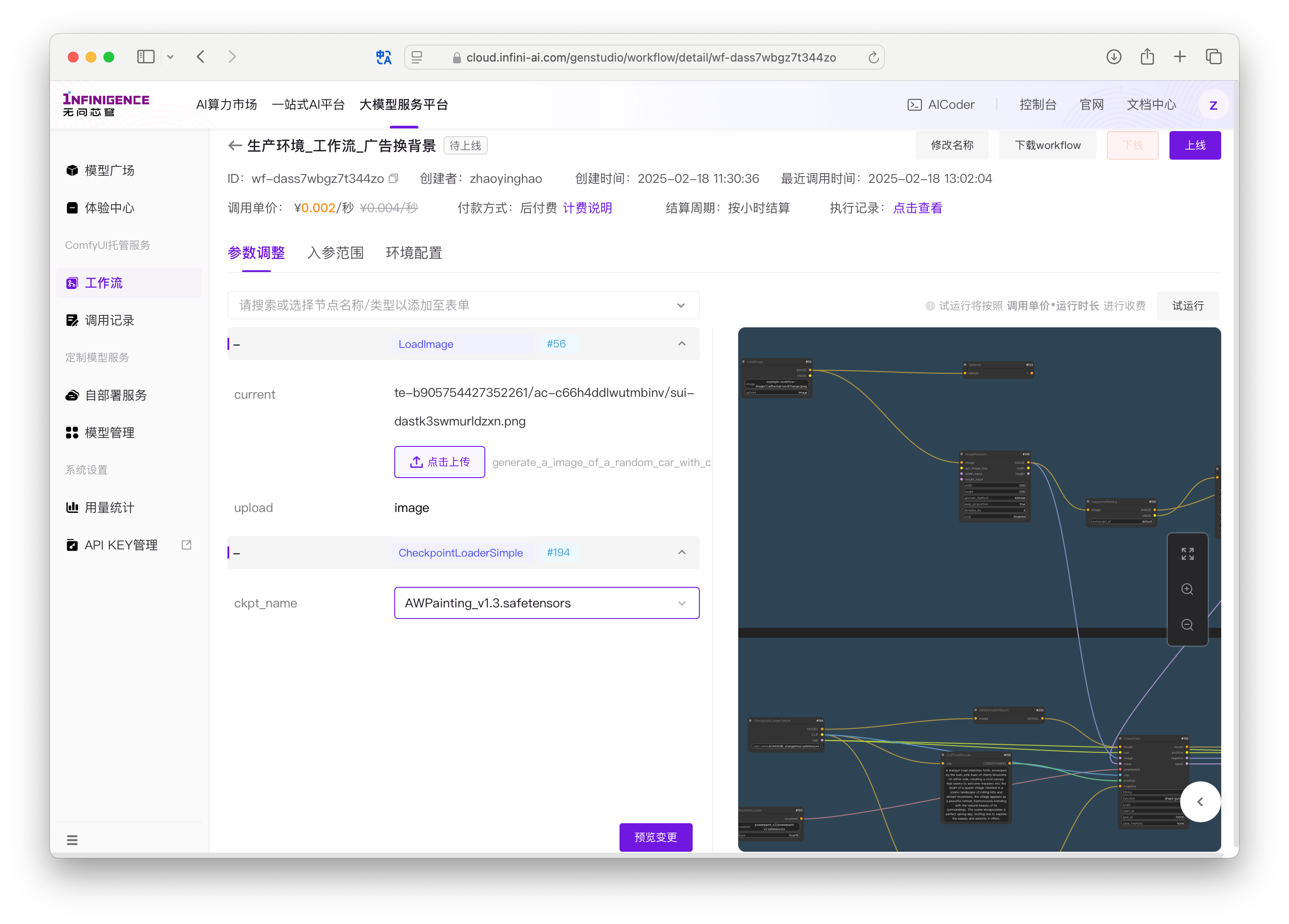Open API KEY管理 in sidebar
This screenshot has height=924, width=1289.
129,545
